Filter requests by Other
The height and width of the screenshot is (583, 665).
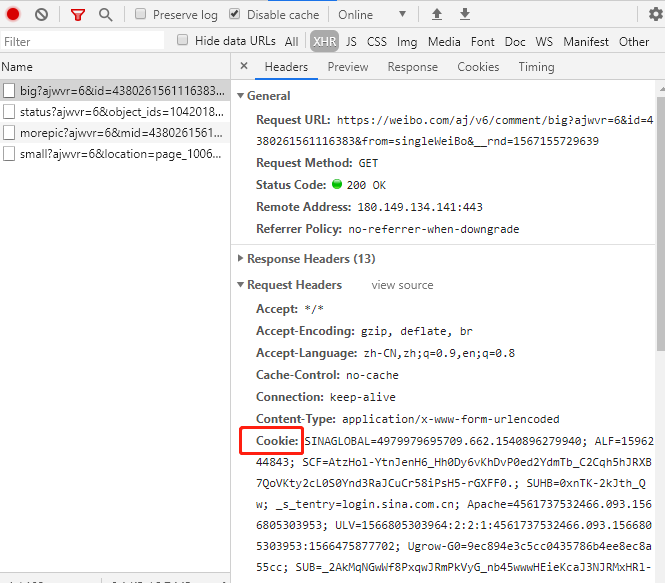[x=634, y=42]
